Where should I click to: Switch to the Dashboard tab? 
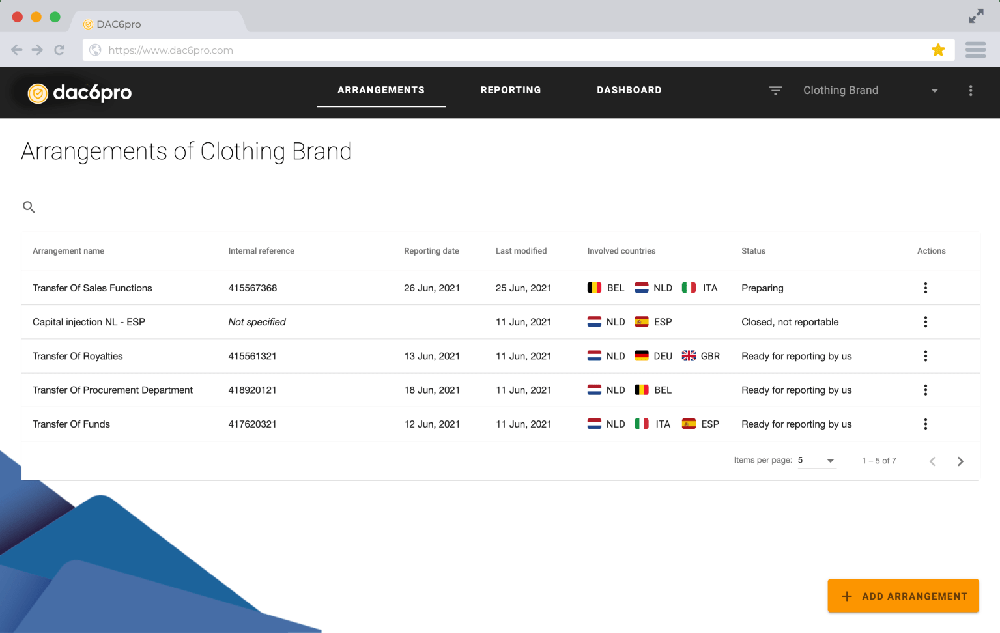pos(629,90)
